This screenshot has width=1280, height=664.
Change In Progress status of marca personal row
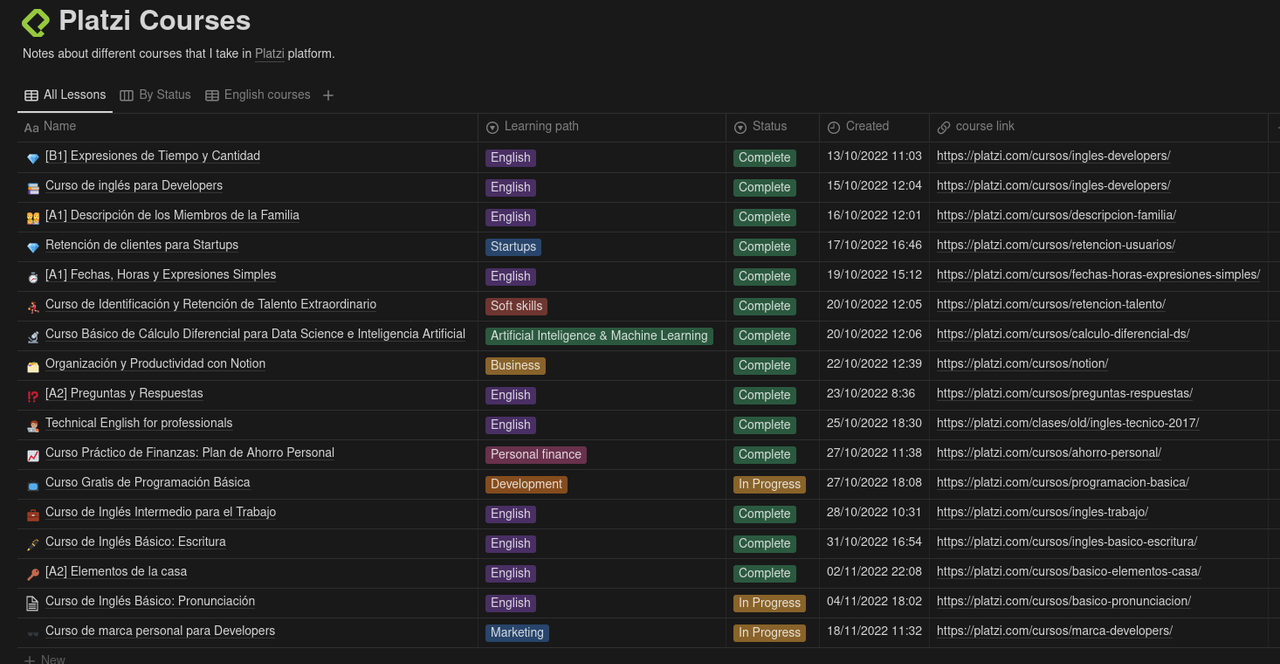pos(769,633)
